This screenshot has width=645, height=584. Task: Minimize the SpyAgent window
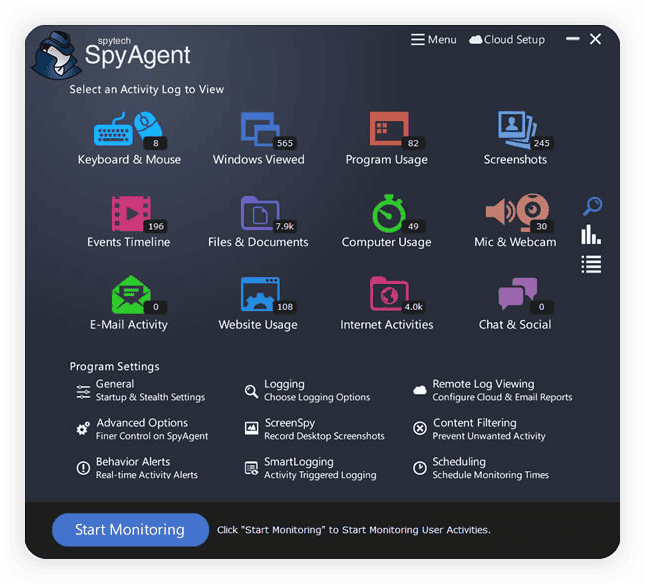point(572,39)
